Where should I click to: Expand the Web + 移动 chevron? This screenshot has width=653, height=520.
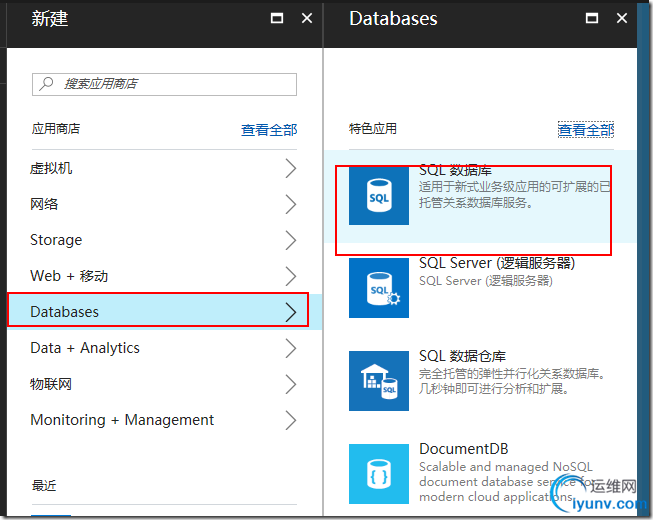click(x=291, y=276)
